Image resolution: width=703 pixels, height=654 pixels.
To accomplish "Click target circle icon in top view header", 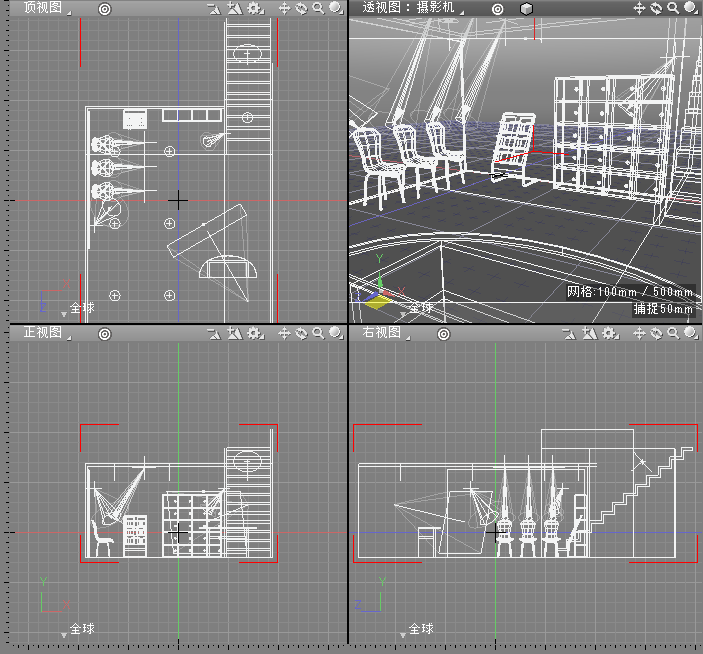I will point(105,8).
